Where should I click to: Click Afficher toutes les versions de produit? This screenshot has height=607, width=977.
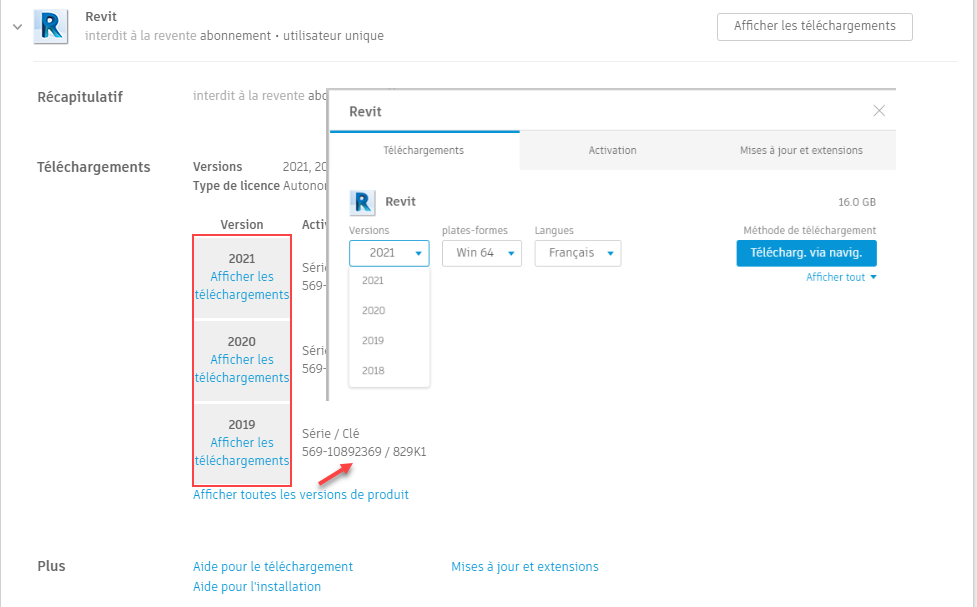[300, 494]
